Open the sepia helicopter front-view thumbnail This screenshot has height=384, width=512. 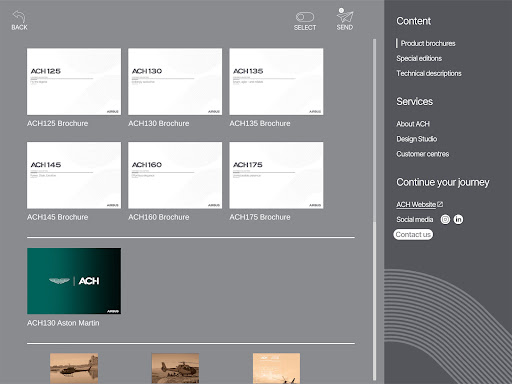(175, 368)
